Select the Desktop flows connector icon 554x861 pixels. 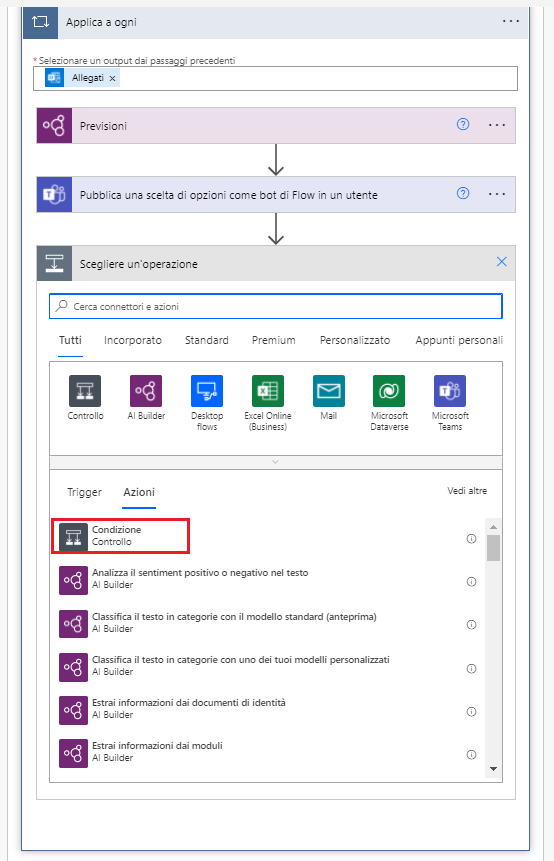(x=207, y=391)
